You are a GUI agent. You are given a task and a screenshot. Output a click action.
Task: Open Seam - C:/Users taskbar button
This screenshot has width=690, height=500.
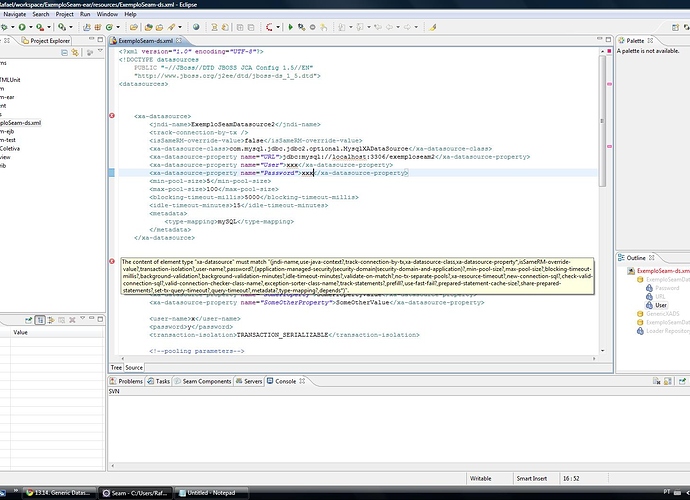click(135, 493)
